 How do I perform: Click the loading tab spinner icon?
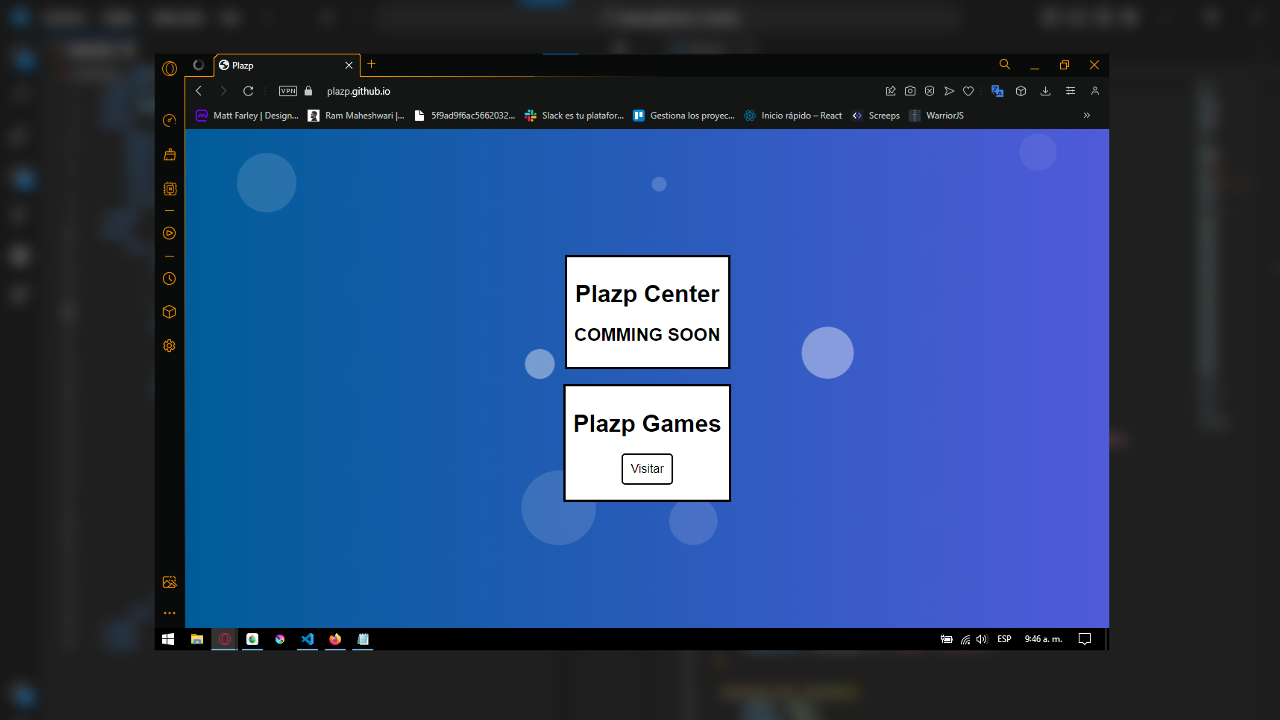[x=198, y=65]
